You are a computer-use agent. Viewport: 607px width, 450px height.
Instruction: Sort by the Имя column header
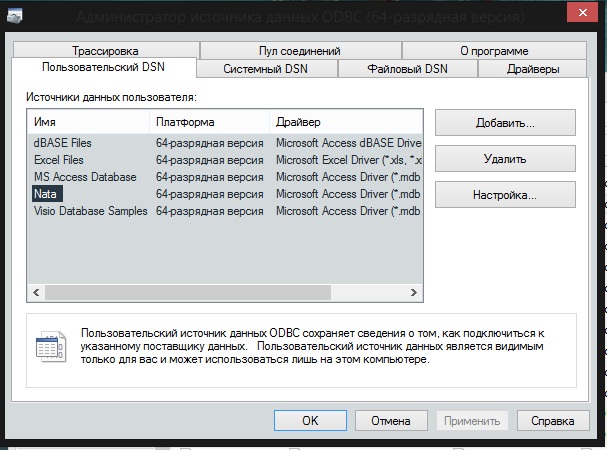(88, 122)
